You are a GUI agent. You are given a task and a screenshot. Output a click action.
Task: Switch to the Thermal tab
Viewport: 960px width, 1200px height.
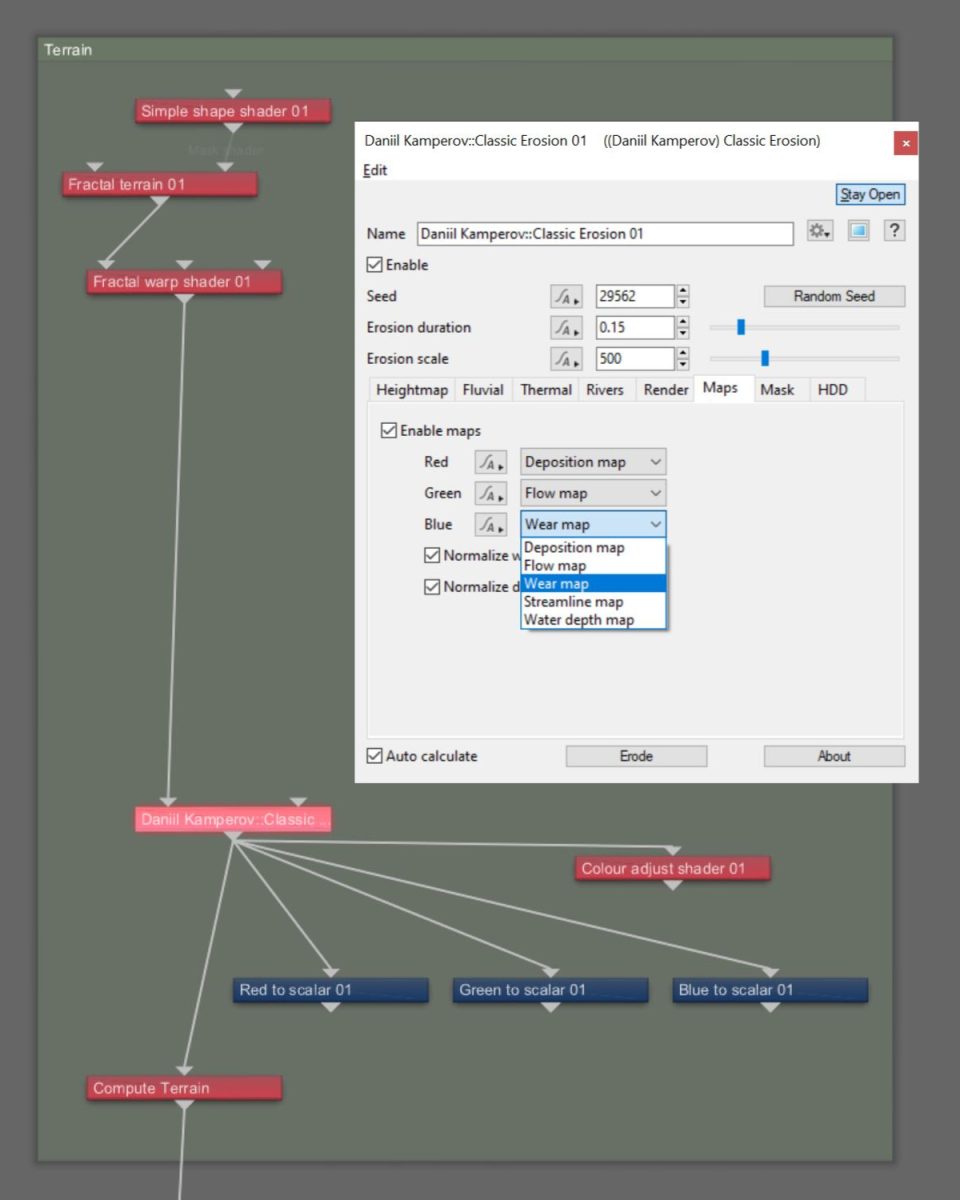click(x=546, y=390)
